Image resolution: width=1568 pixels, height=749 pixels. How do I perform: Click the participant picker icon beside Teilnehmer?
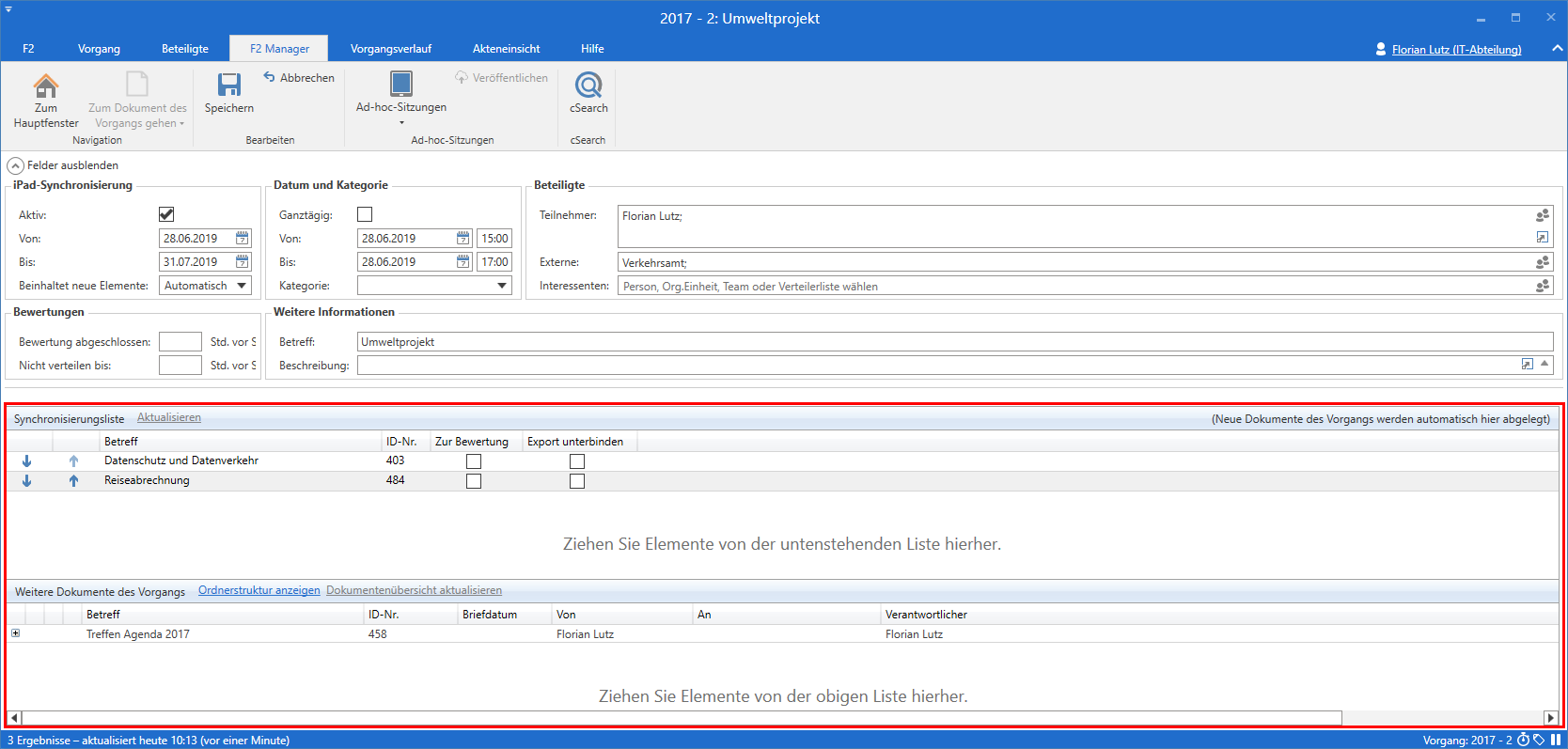coord(1542,216)
